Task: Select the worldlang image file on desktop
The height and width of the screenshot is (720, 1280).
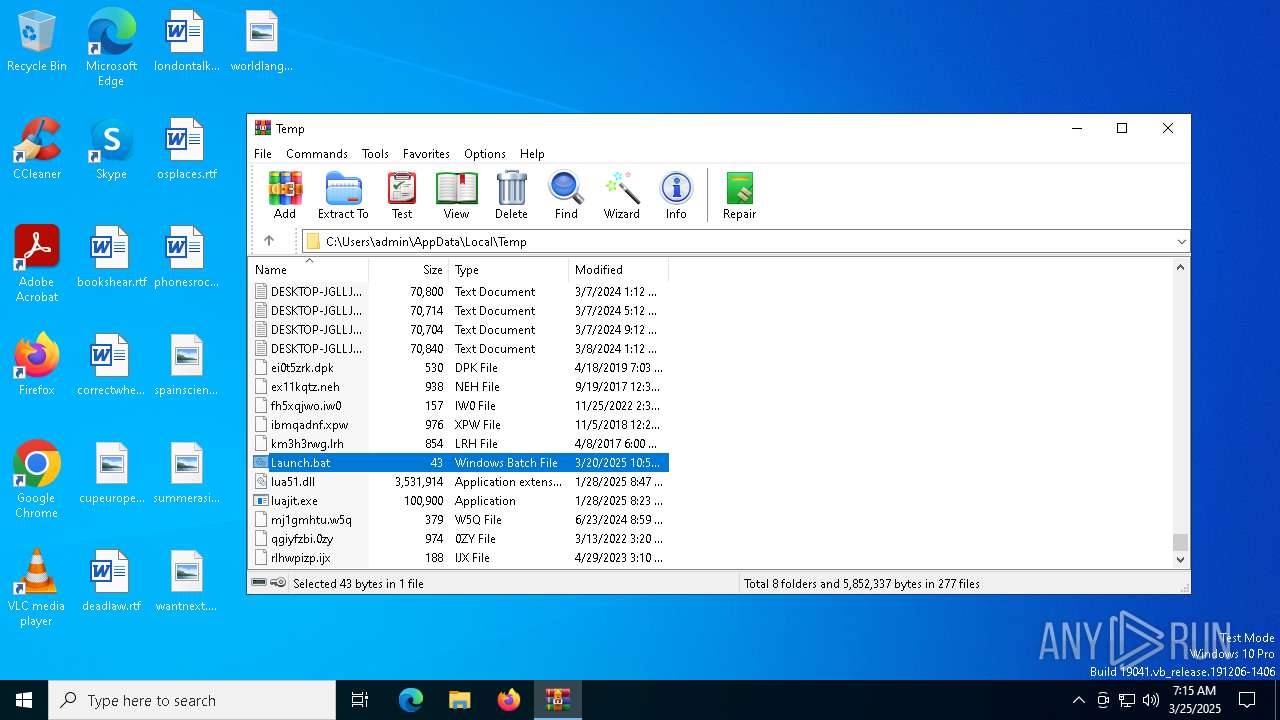Action: coord(261,42)
